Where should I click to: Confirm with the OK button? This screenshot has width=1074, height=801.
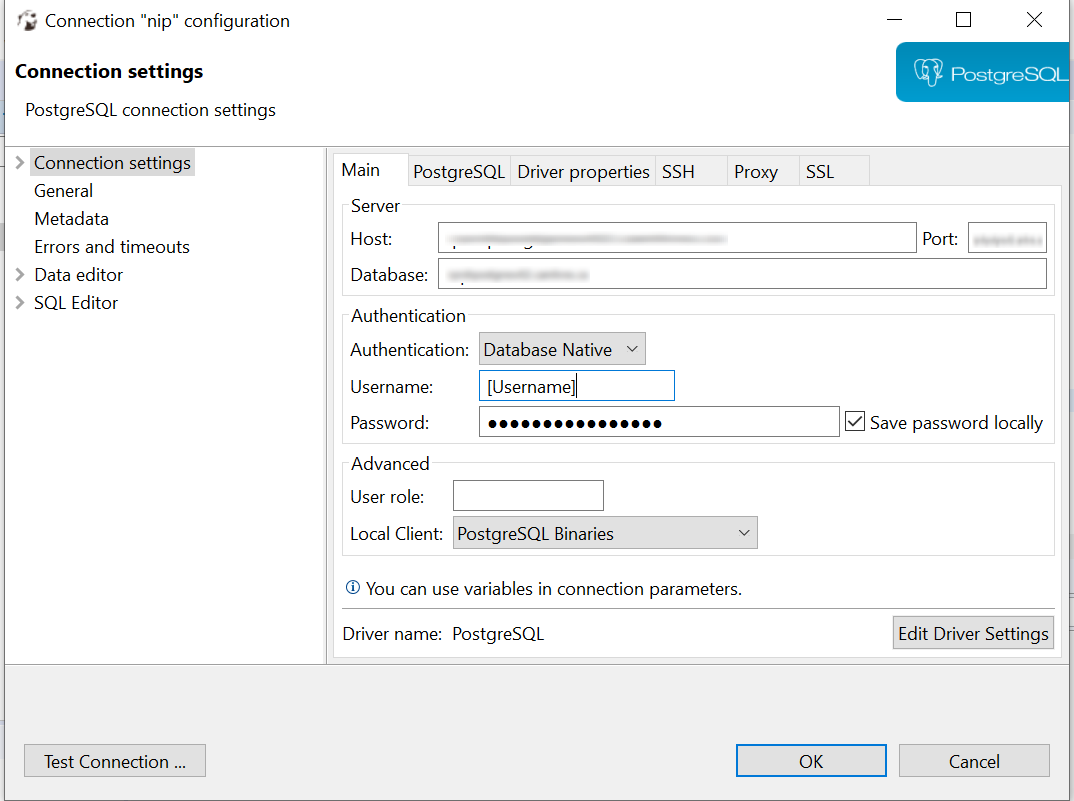(811, 761)
